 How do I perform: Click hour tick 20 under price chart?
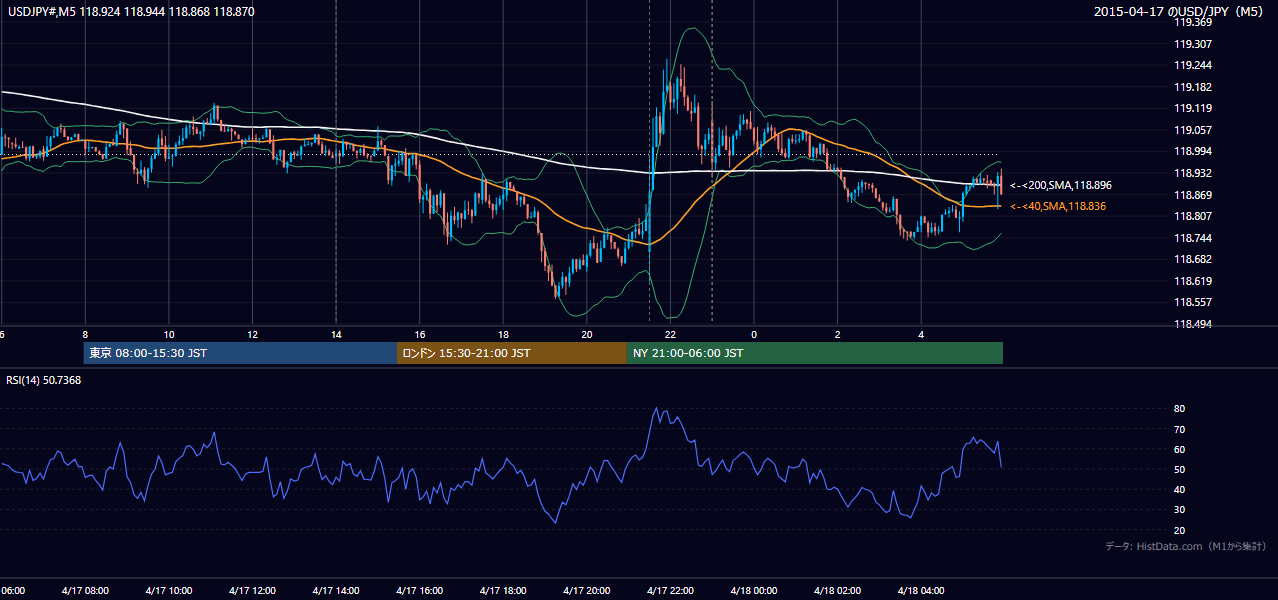click(587, 334)
